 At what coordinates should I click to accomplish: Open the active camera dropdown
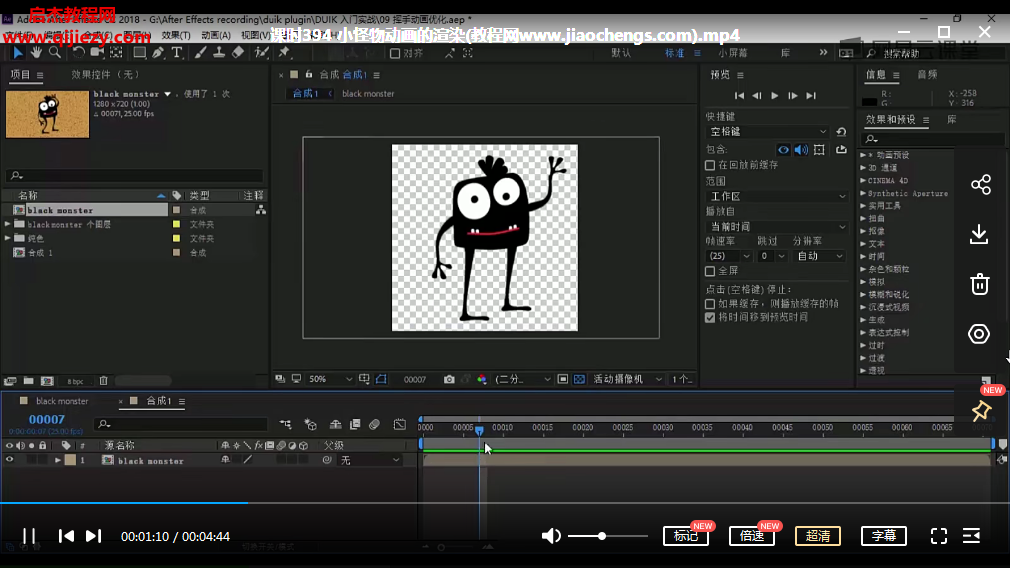pyautogui.click(x=627, y=379)
